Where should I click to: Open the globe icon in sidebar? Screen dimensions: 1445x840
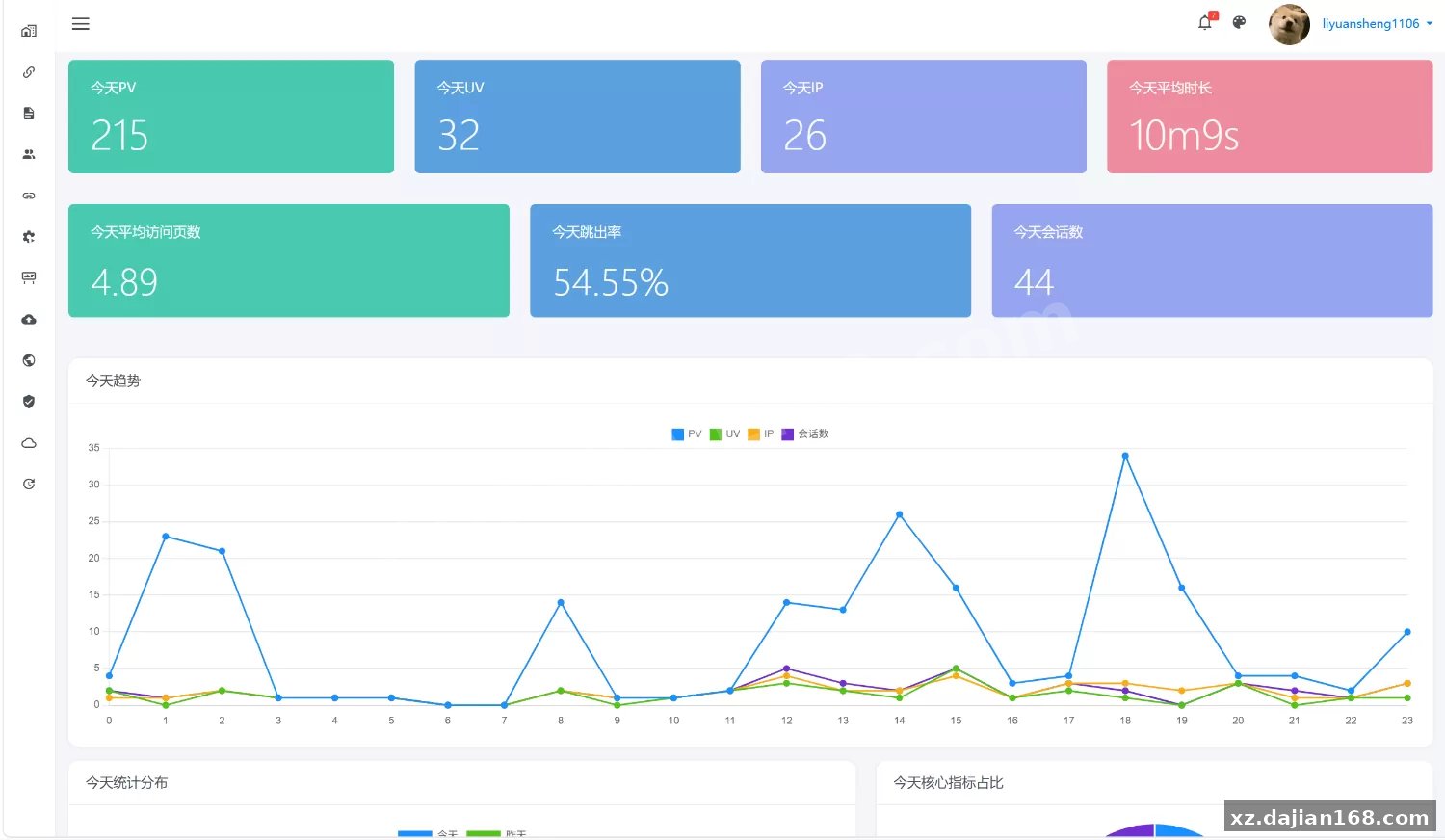(x=29, y=360)
